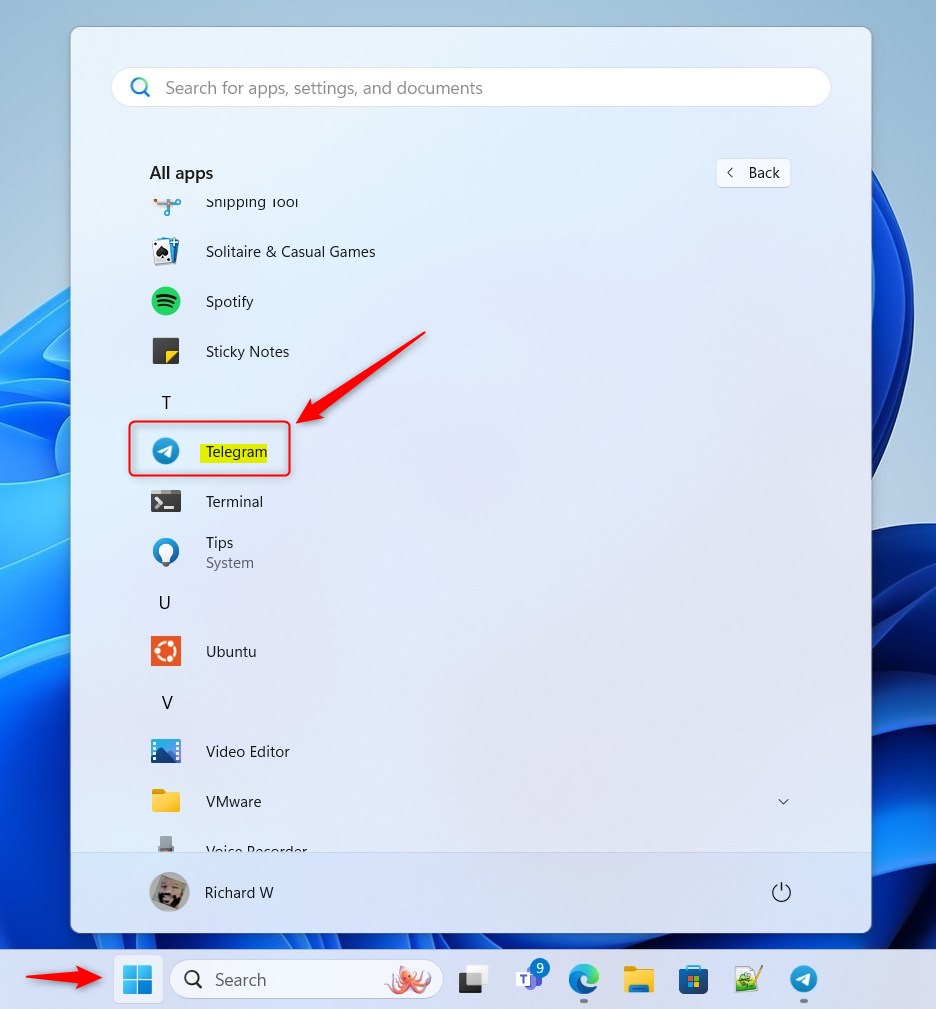
Task: Open Spotify from the app list
Action: (229, 301)
